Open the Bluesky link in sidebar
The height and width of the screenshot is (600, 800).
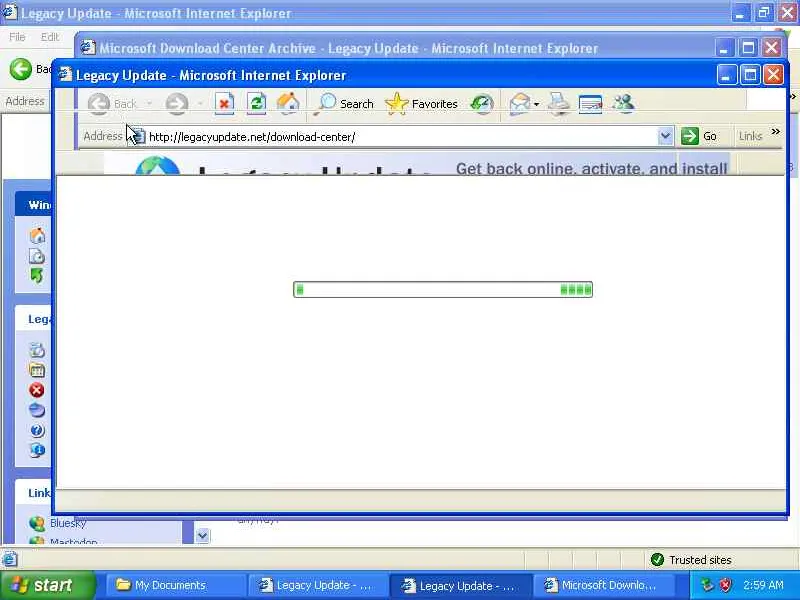point(68,523)
